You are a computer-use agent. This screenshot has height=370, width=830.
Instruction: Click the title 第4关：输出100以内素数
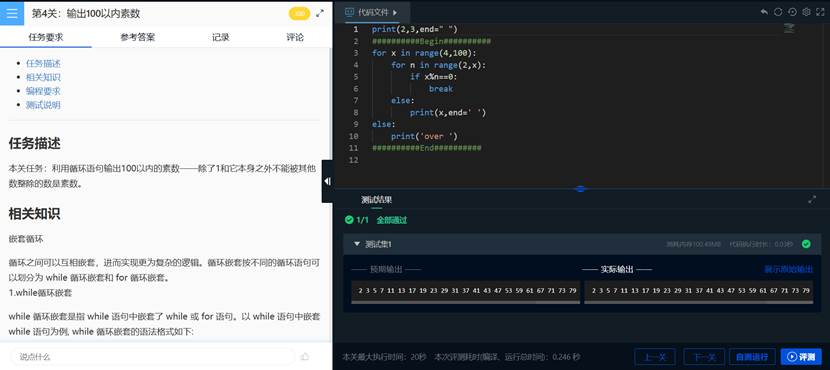[86, 14]
